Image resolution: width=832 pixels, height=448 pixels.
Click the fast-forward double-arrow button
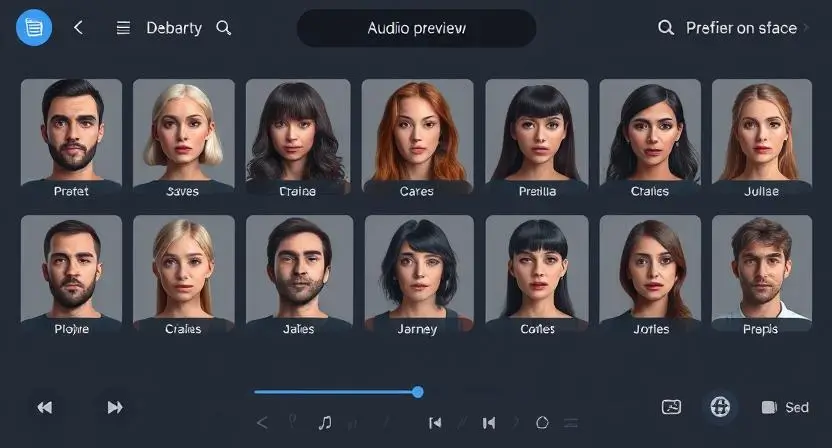point(115,407)
